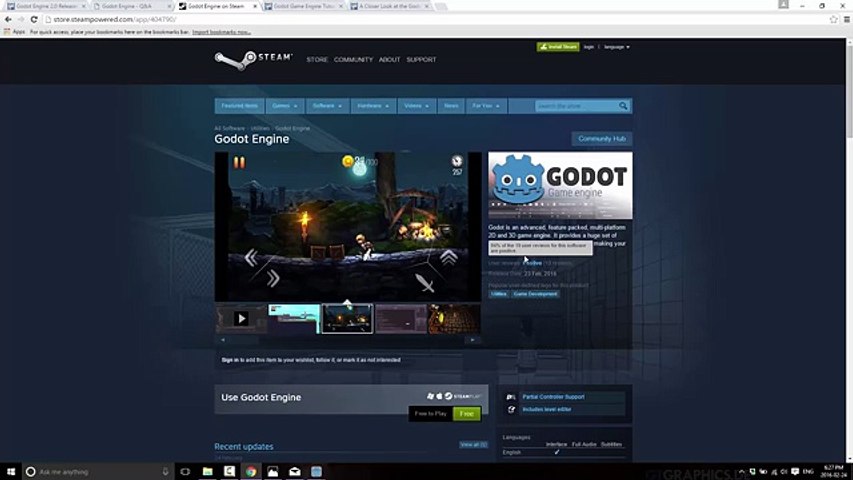Expand the Software store dropdown
The width and height of the screenshot is (853, 480).
coord(327,106)
